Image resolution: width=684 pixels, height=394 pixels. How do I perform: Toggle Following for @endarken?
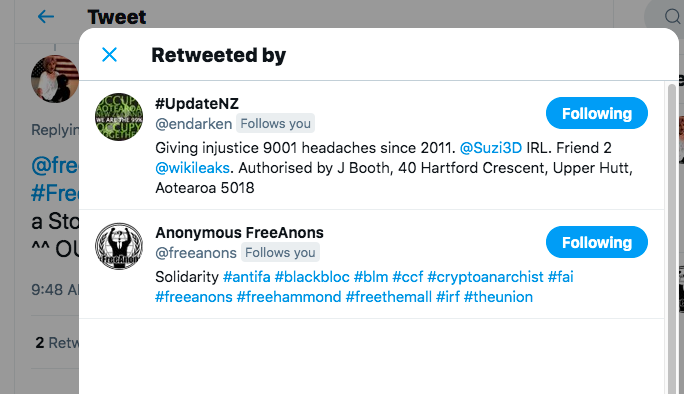(x=596, y=113)
